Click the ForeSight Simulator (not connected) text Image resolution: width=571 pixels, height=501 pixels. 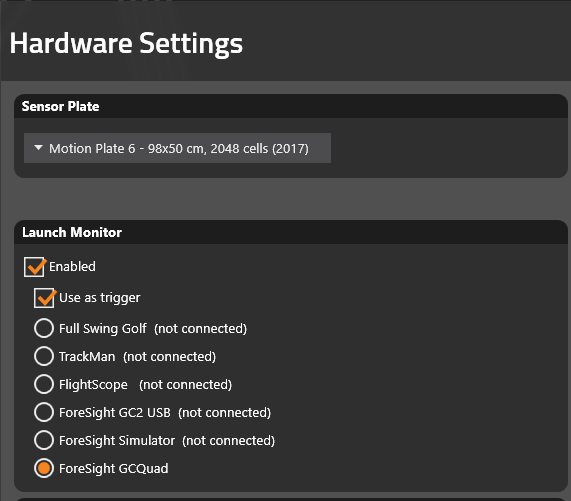point(167,441)
